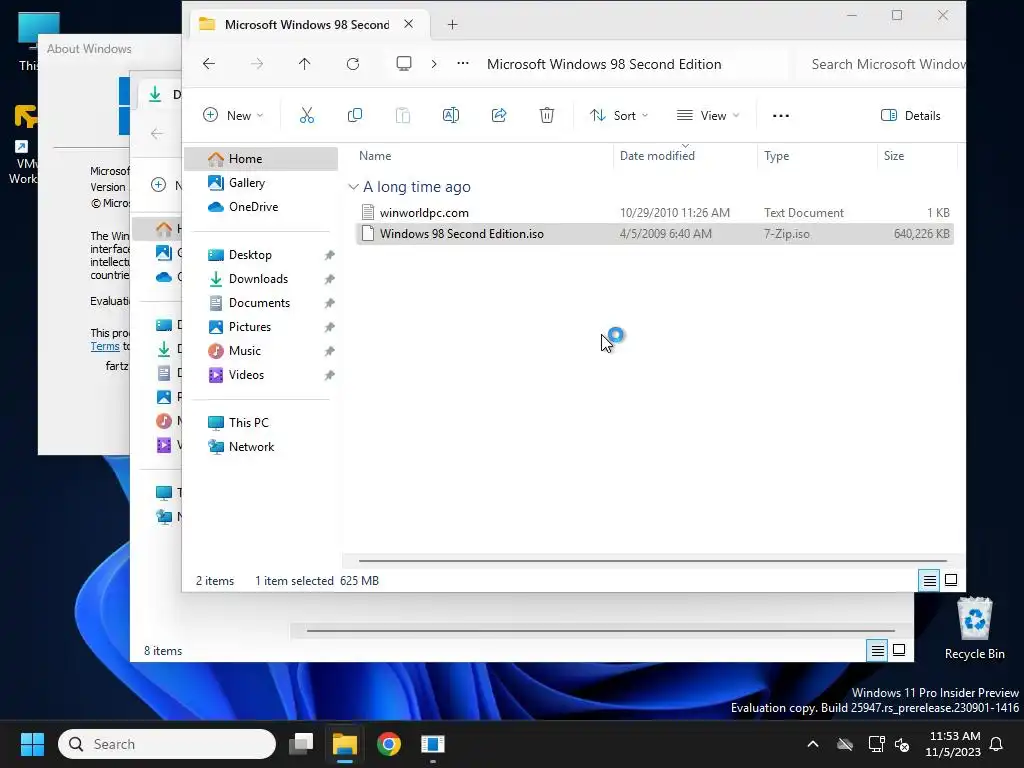Open the Sort dropdown menu
The height and width of the screenshot is (768, 1024).
[618, 116]
